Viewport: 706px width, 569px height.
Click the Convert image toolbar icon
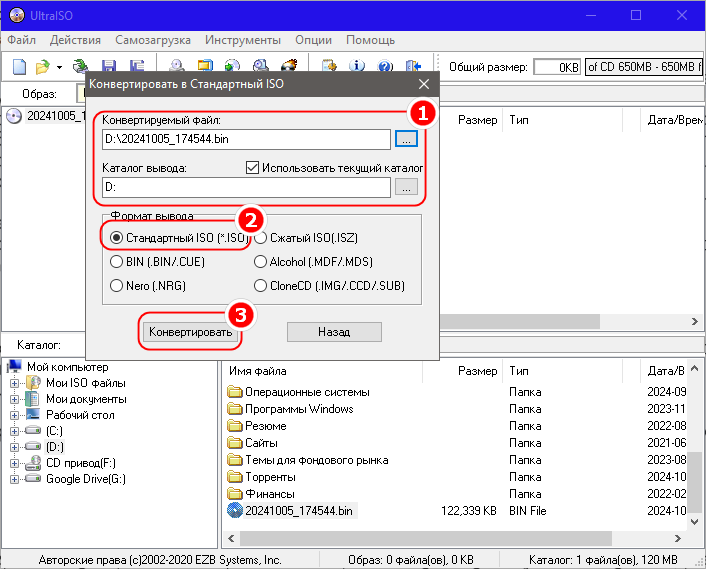[232, 66]
